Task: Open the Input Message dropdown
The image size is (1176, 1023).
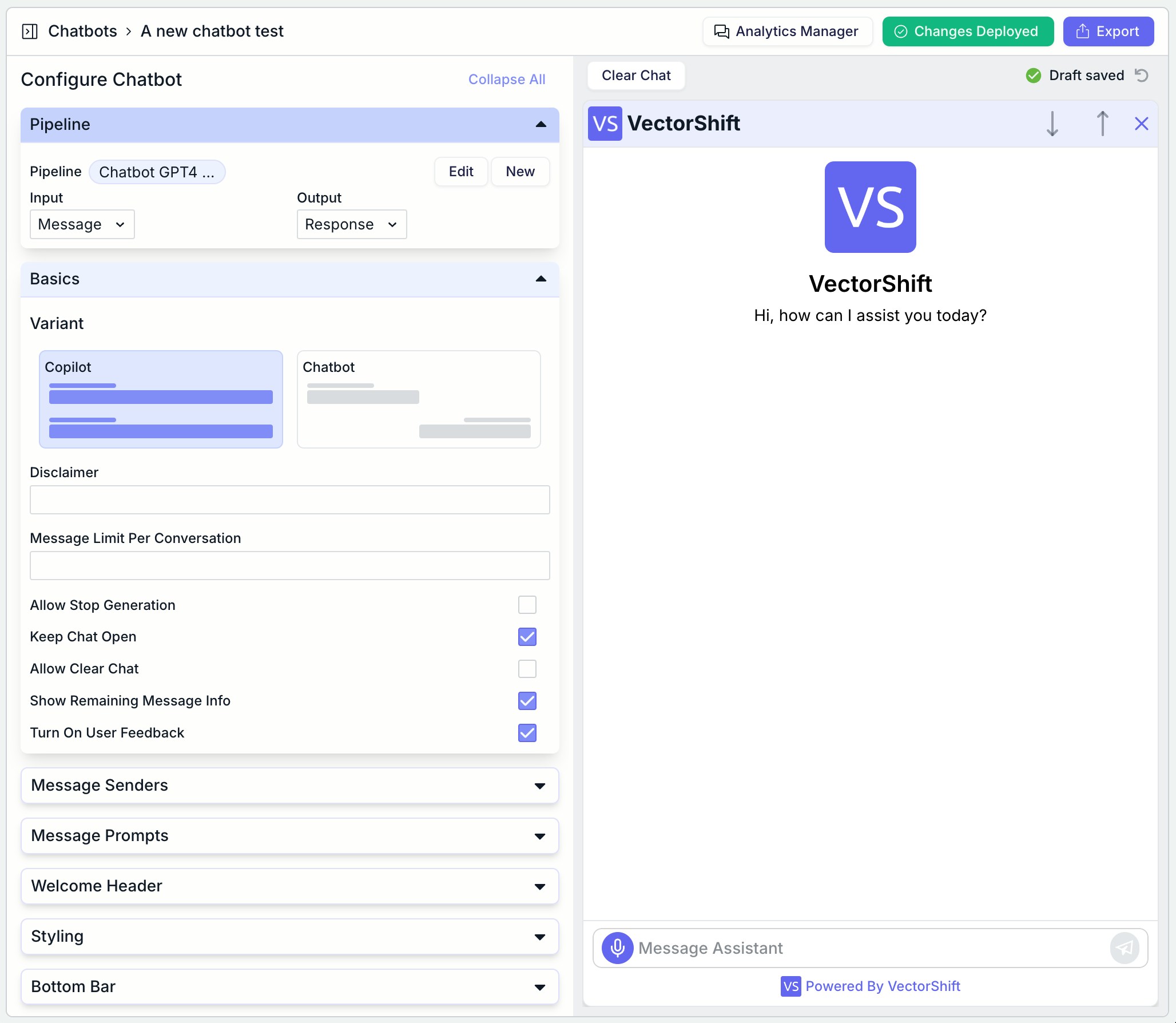Action: click(x=82, y=224)
